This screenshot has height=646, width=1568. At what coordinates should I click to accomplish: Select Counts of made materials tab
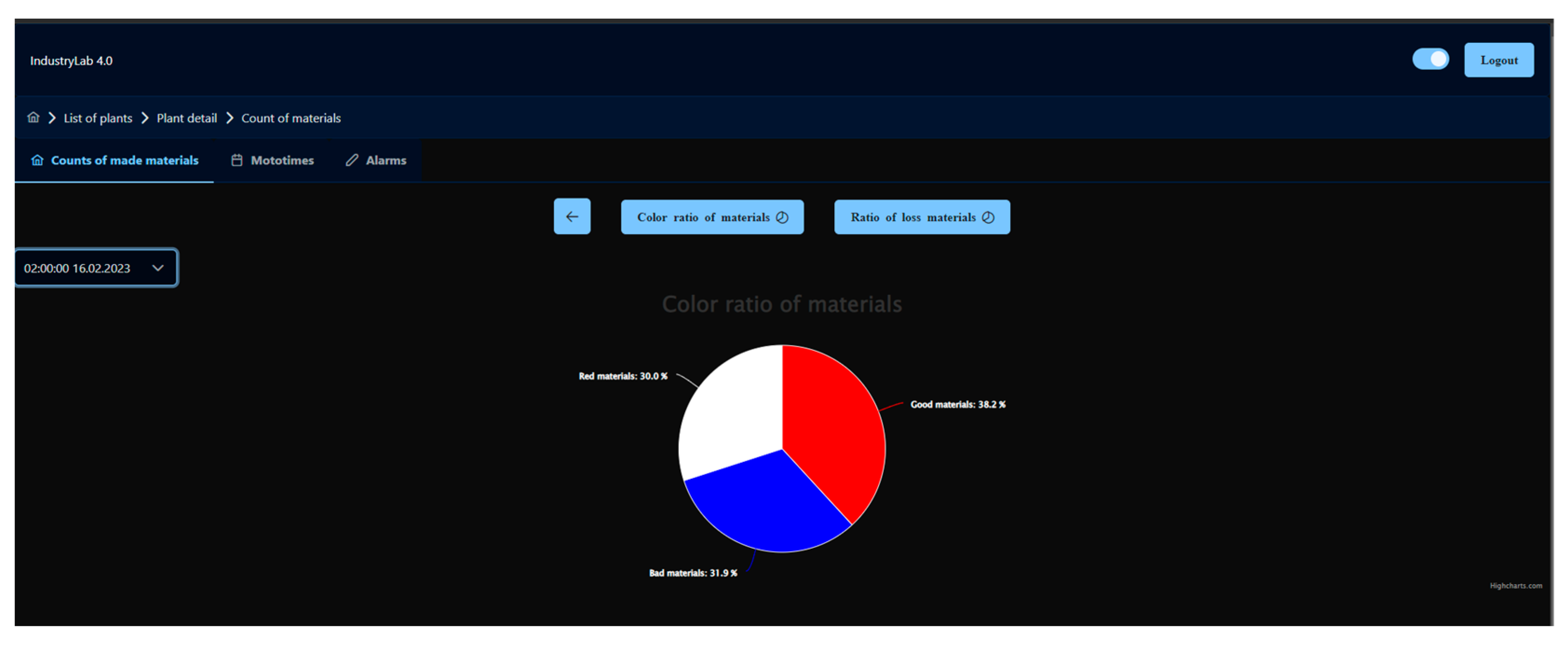click(124, 160)
